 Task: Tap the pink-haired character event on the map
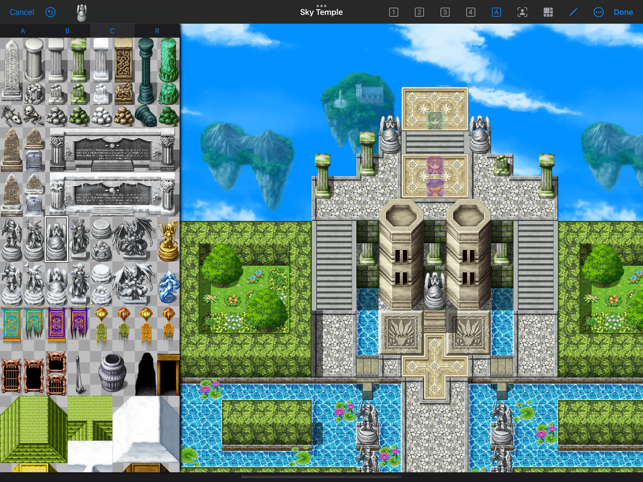pos(435,165)
